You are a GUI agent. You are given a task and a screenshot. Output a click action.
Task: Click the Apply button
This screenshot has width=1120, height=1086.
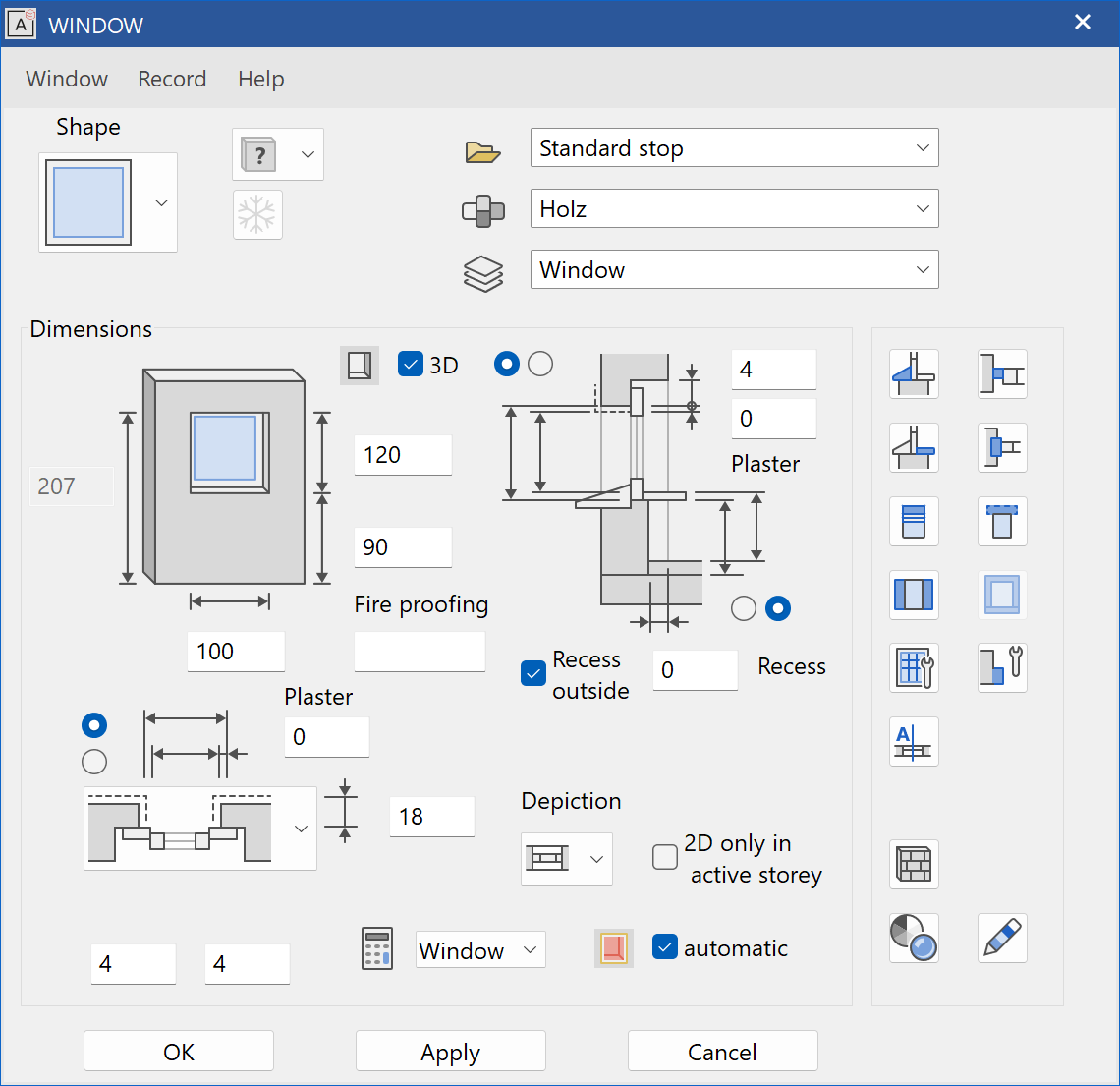[451, 1051]
